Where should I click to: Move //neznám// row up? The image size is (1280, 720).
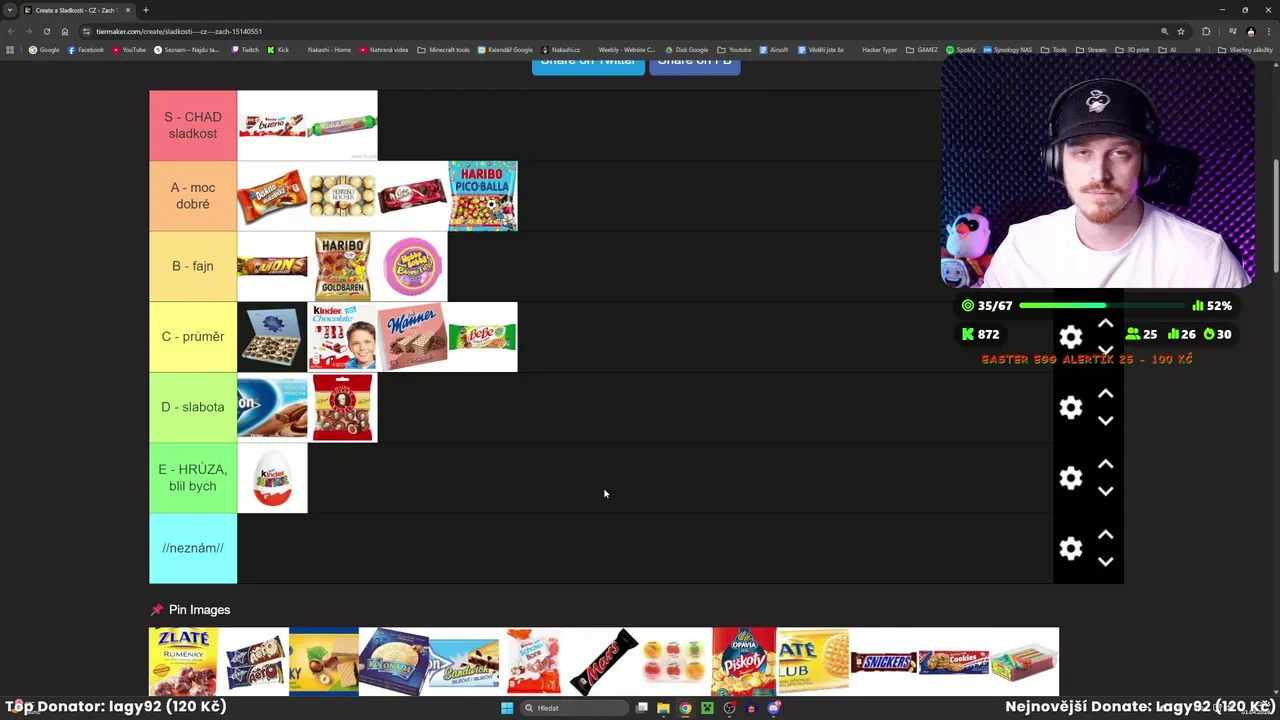pos(1105,535)
